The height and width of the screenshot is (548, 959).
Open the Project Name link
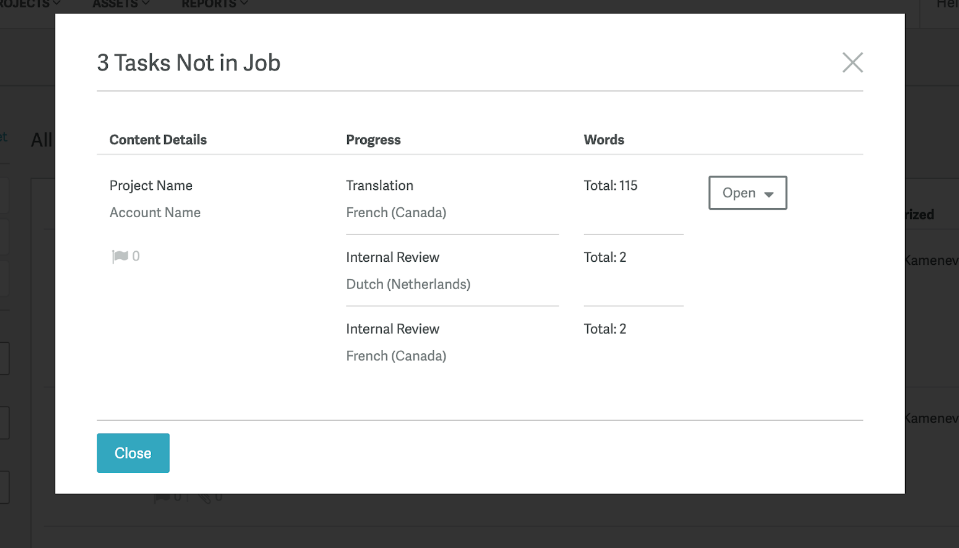click(150, 185)
